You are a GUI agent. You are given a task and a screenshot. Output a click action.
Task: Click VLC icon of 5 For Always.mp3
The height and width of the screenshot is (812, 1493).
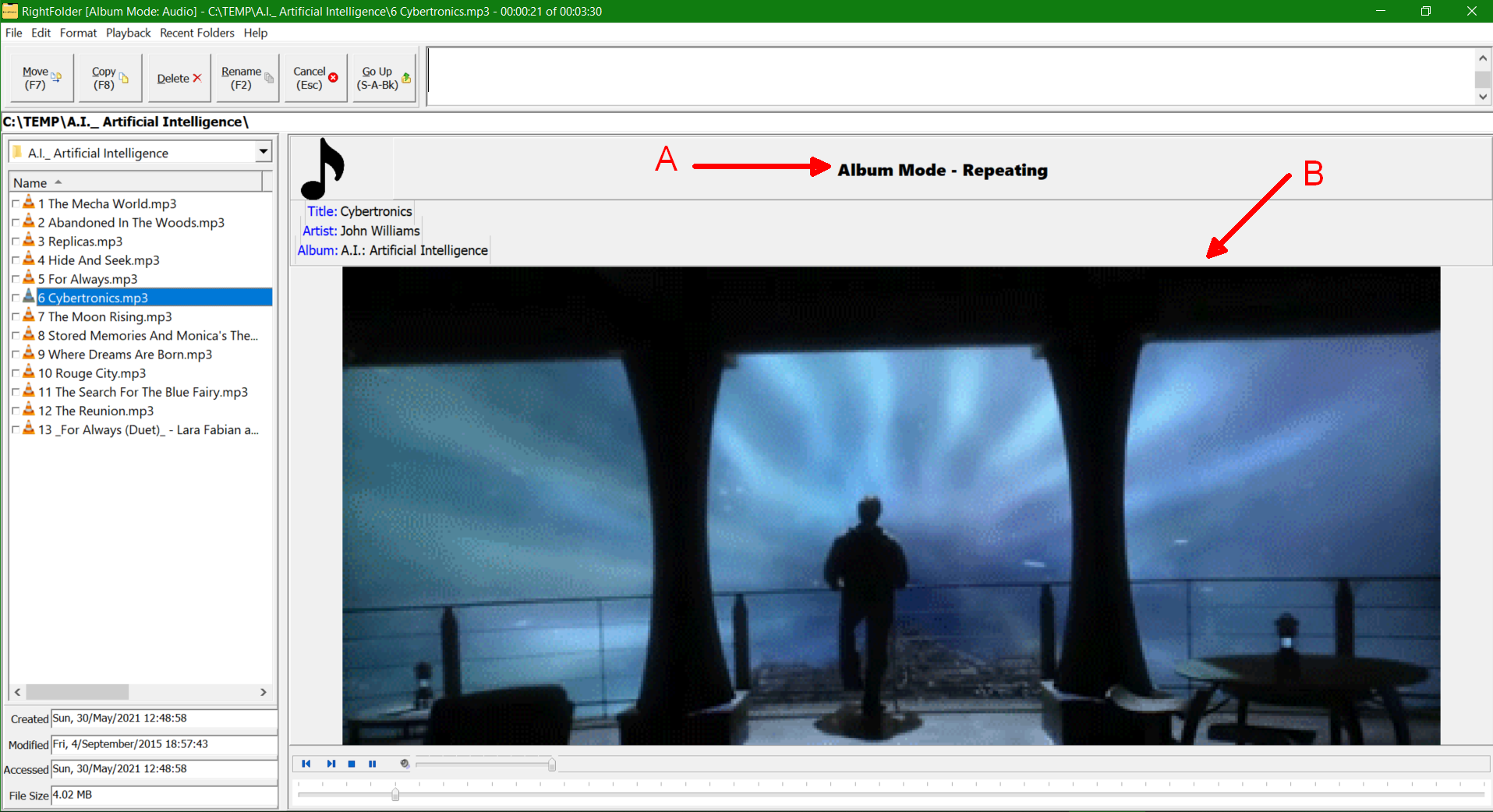29,278
